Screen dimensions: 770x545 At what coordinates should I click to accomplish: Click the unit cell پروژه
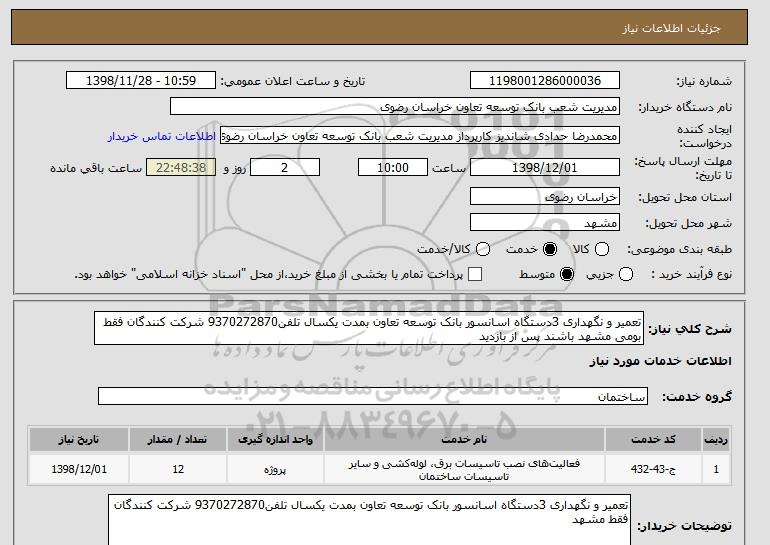(275, 469)
